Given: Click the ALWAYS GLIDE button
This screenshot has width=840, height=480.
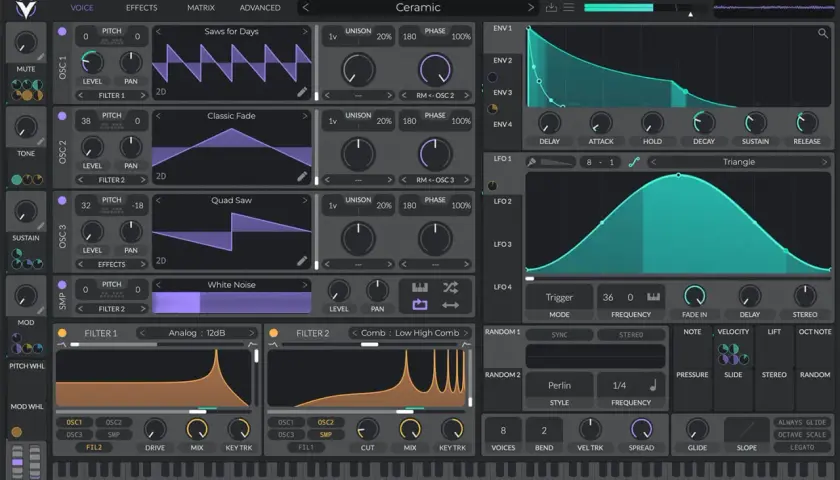Looking at the screenshot, I should coord(802,422).
